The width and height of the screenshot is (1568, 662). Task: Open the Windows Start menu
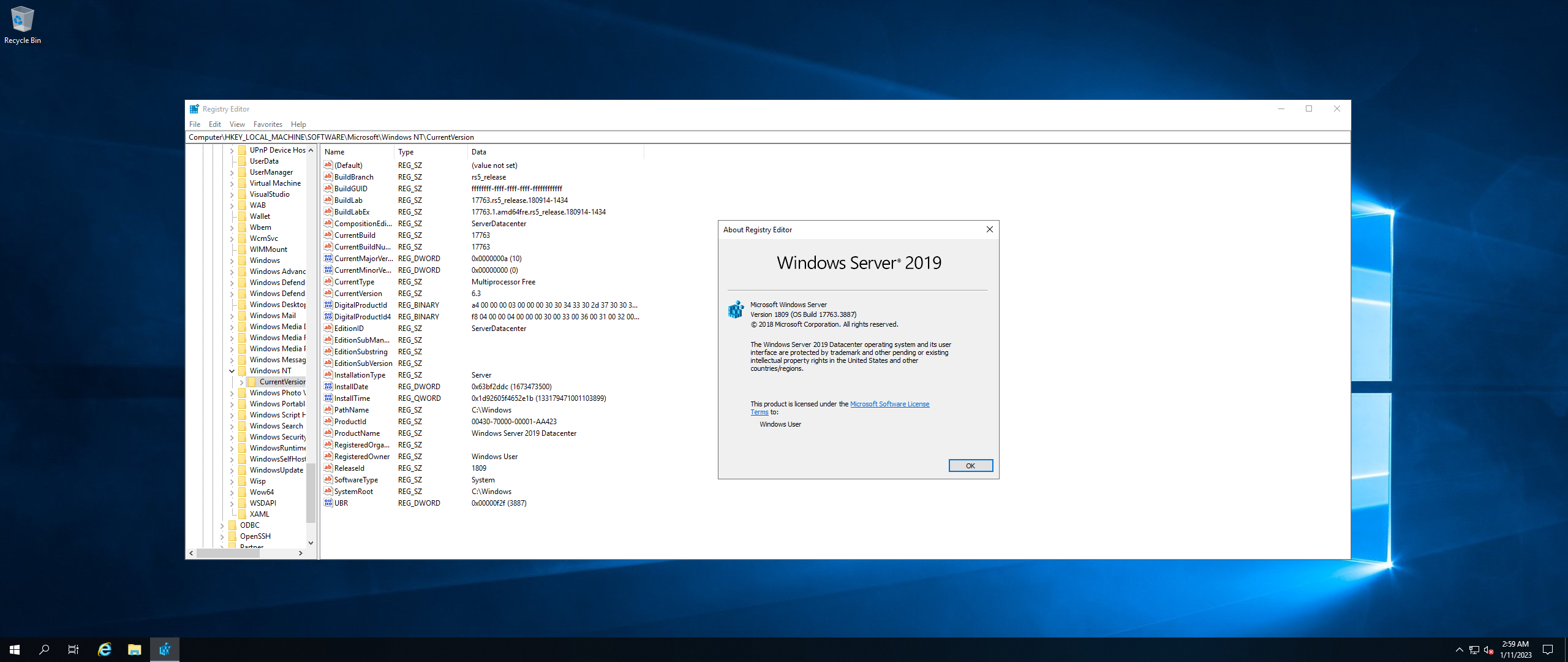15,650
